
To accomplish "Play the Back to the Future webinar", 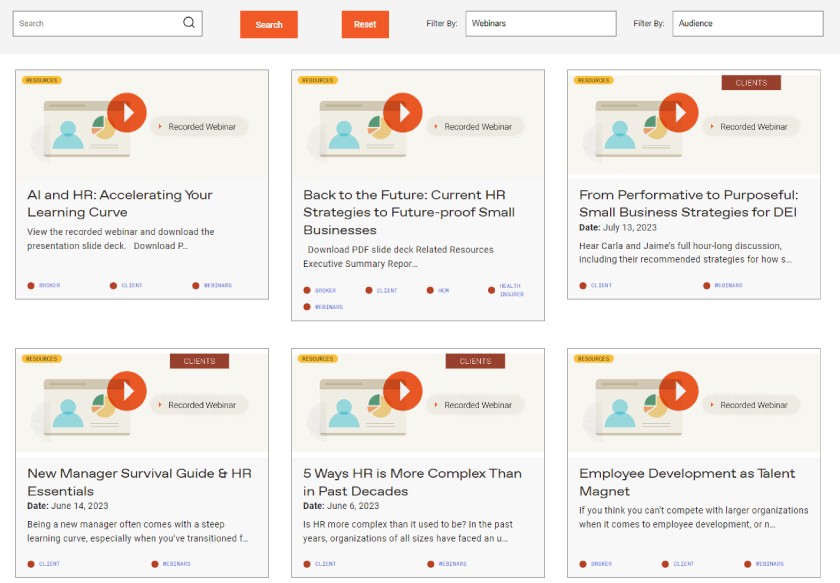I will tap(403, 113).
